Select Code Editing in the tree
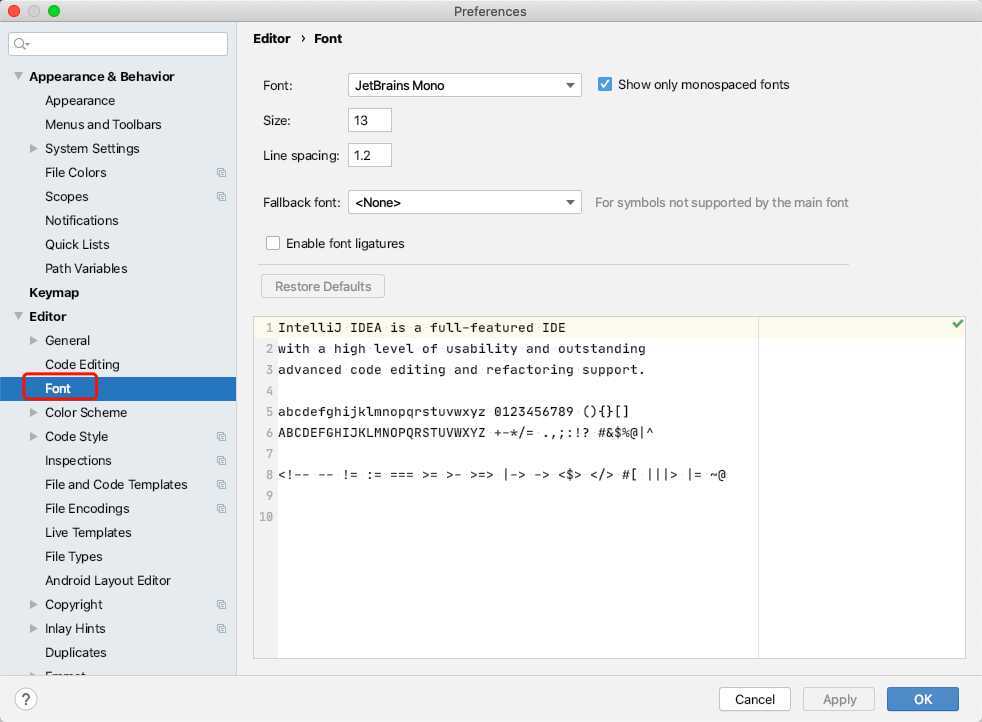This screenshot has height=722, width=982. [82, 364]
